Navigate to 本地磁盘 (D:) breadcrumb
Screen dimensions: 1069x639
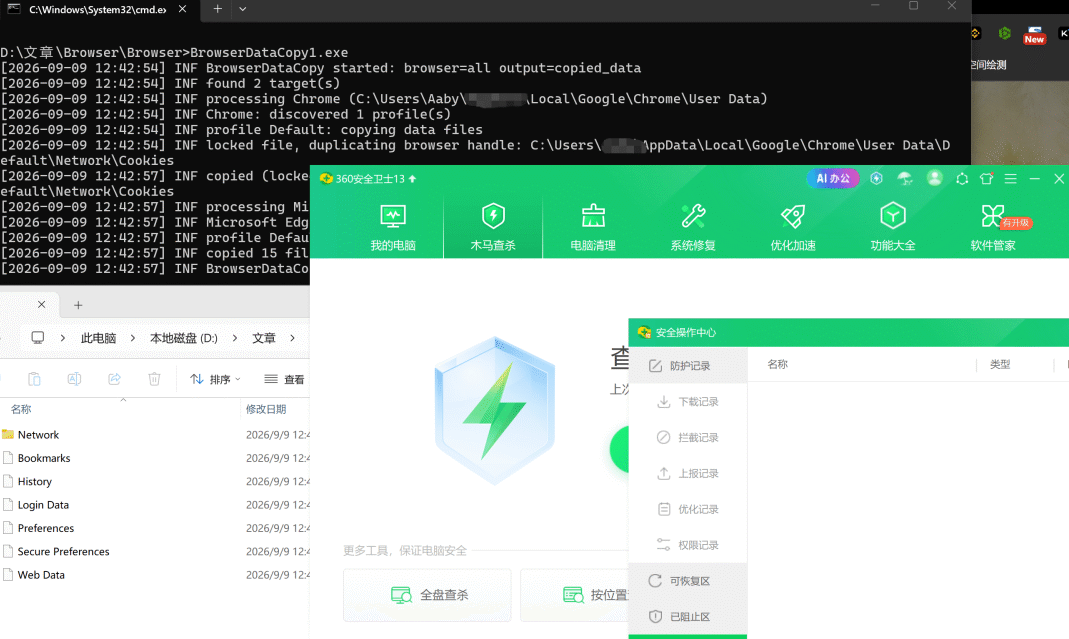pyautogui.click(x=183, y=338)
